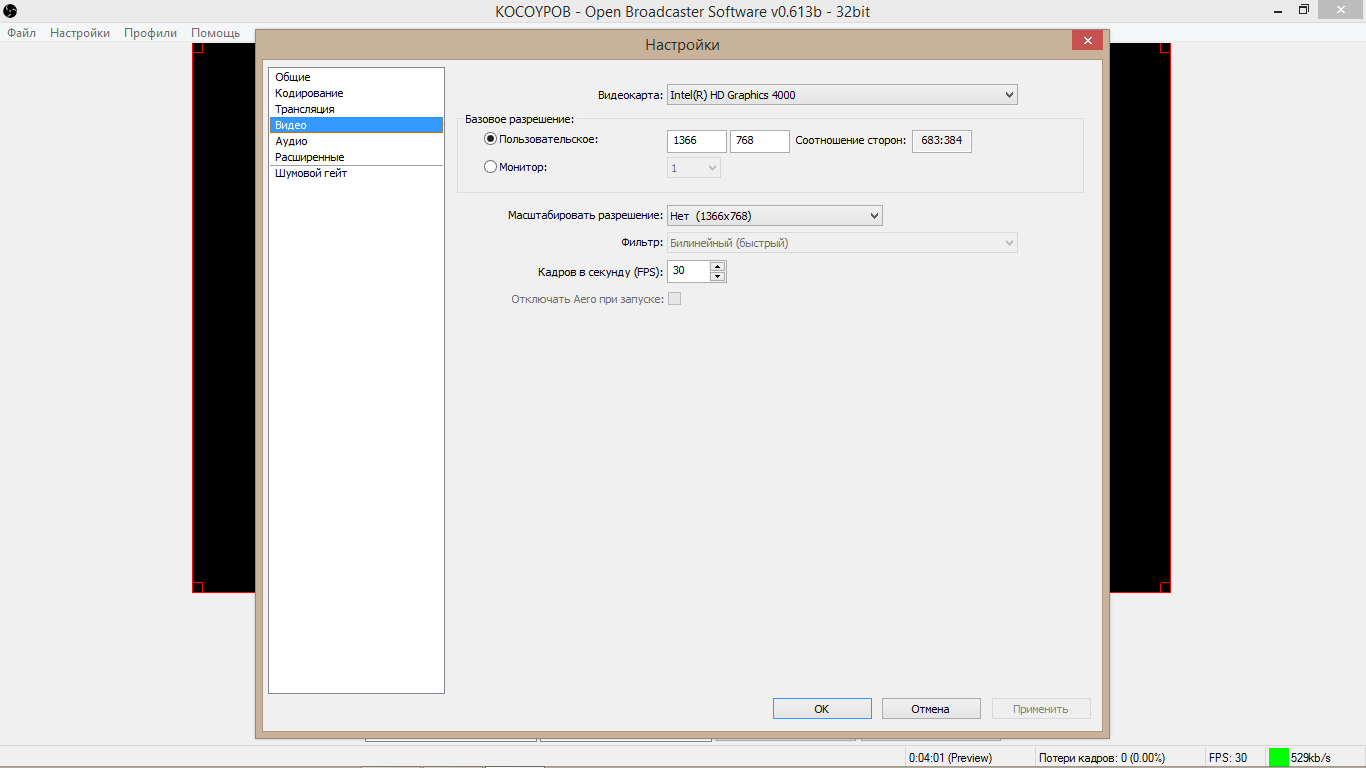Select the Трансляция settings category
1366x768 pixels.
356,109
